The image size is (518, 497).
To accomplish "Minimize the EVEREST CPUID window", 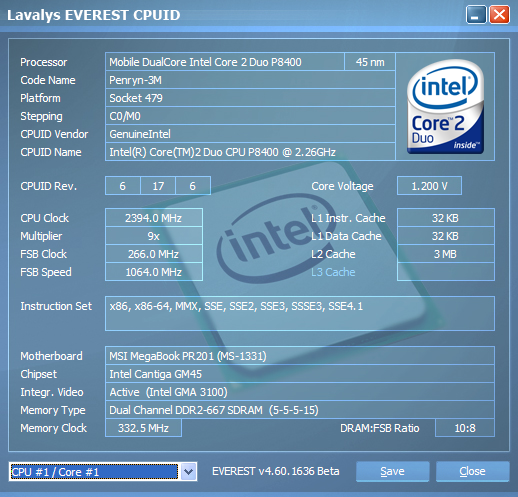I will 476,15.
